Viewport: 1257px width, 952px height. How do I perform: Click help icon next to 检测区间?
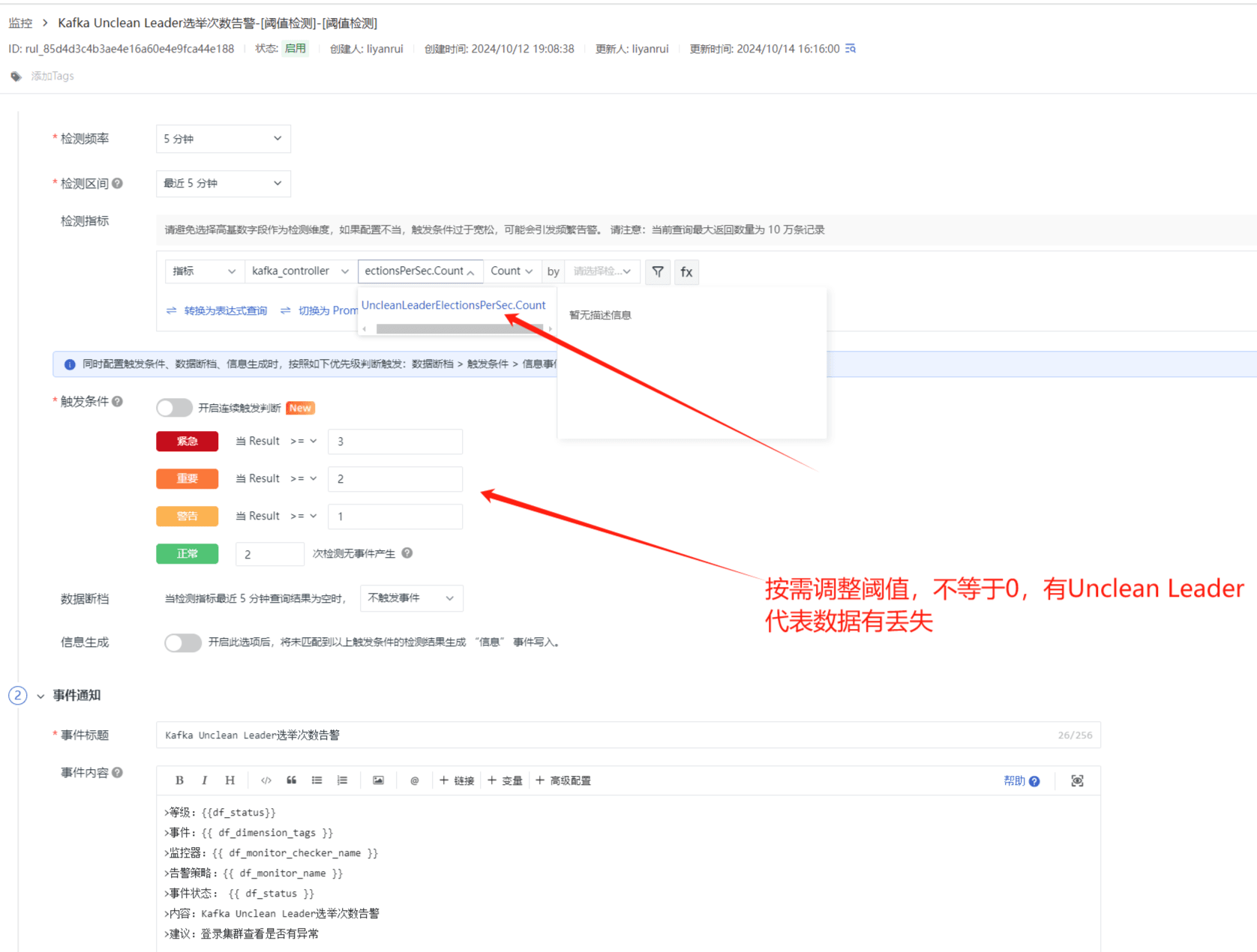click(118, 183)
